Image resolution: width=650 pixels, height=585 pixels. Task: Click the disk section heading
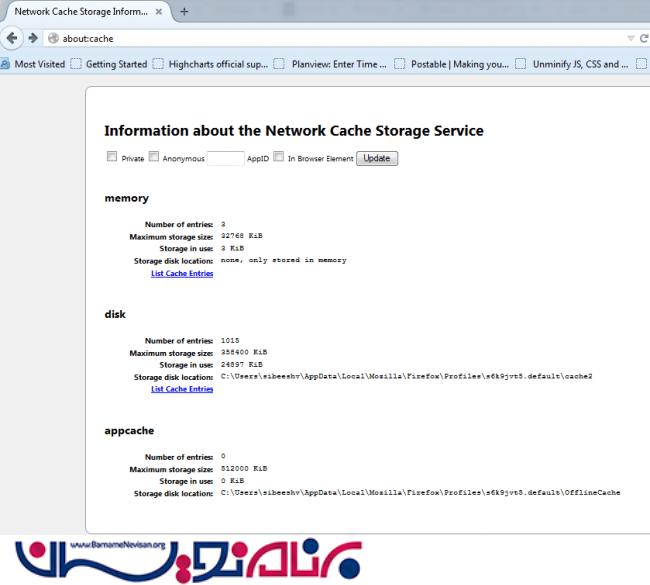115,314
